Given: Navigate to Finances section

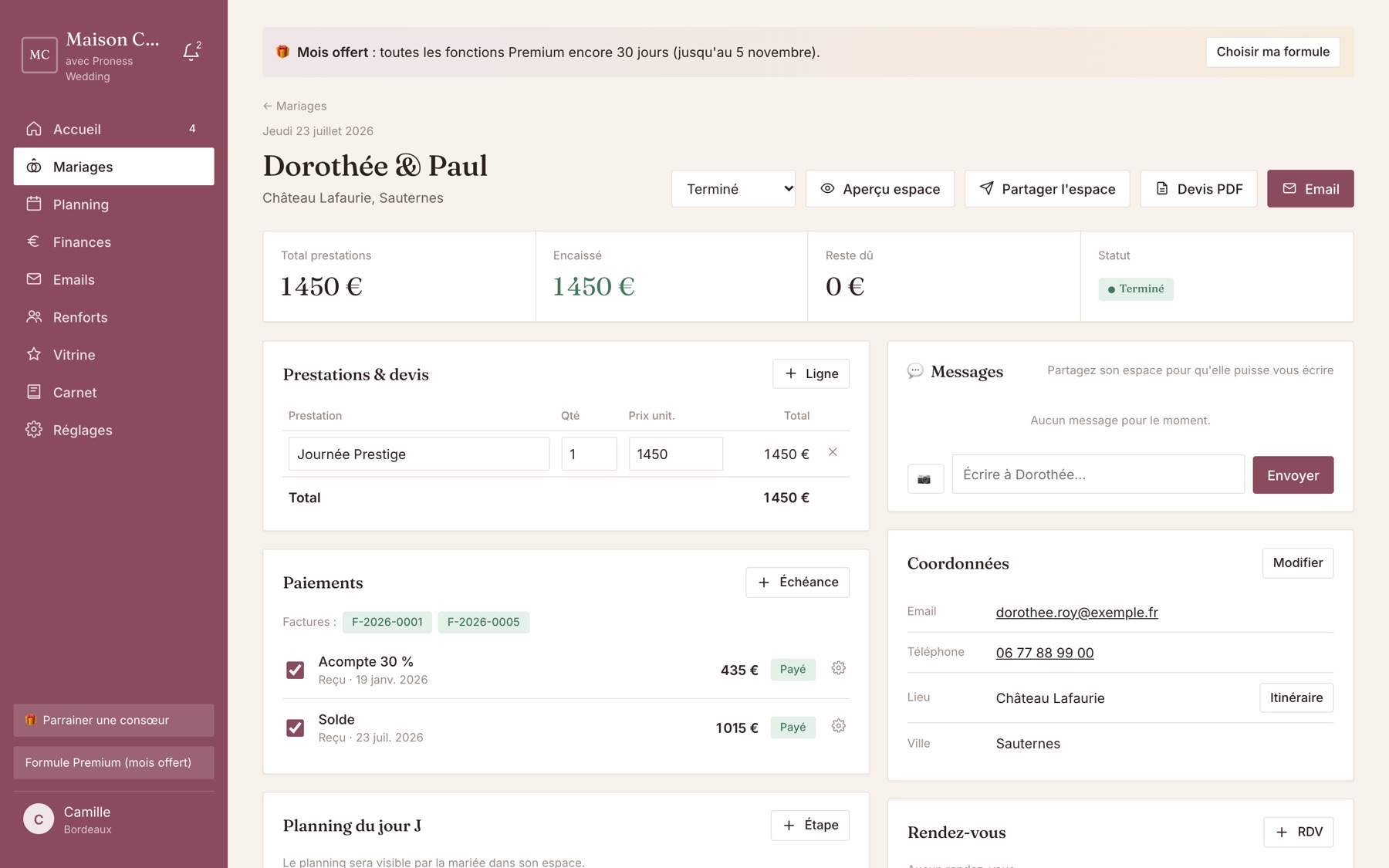Looking at the screenshot, I should click(113, 242).
